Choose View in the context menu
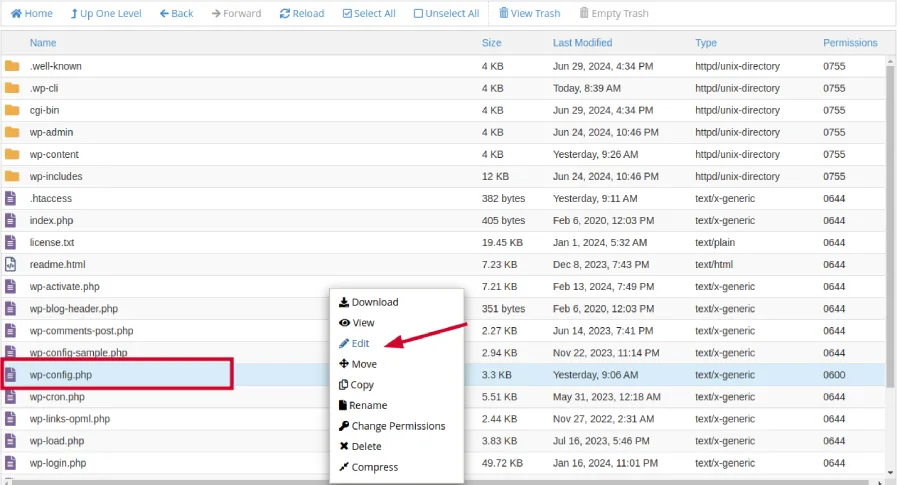The height and width of the screenshot is (485, 900). click(356, 323)
